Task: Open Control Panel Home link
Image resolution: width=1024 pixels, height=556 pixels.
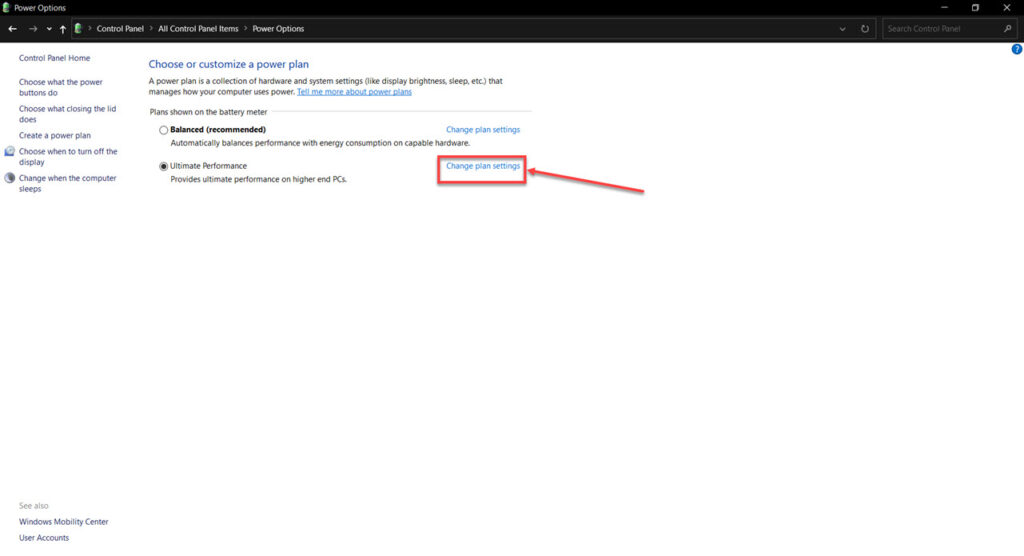Action: pyautogui.click(x=54, y=58)
